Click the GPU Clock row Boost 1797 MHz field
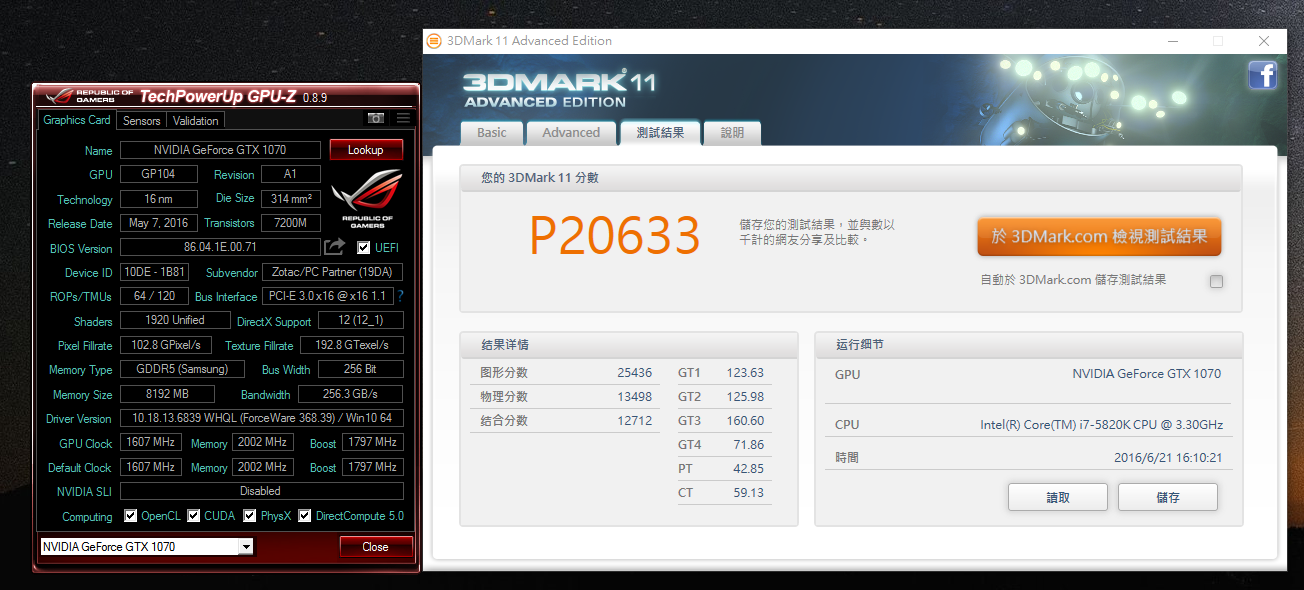Screen dimensions: 1304x590 pyautogui.click(x=373, y=442)
